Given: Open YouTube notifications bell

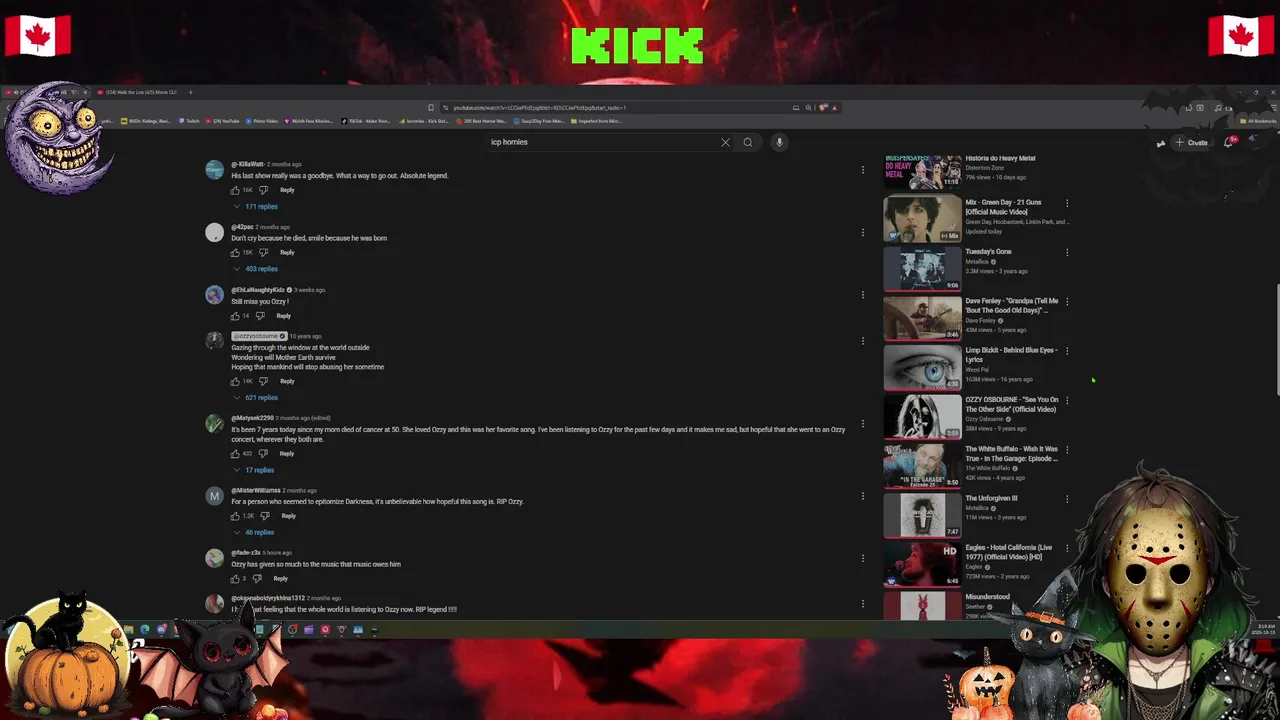Looking at the screenshot, I should click(x=1229, y=142).
